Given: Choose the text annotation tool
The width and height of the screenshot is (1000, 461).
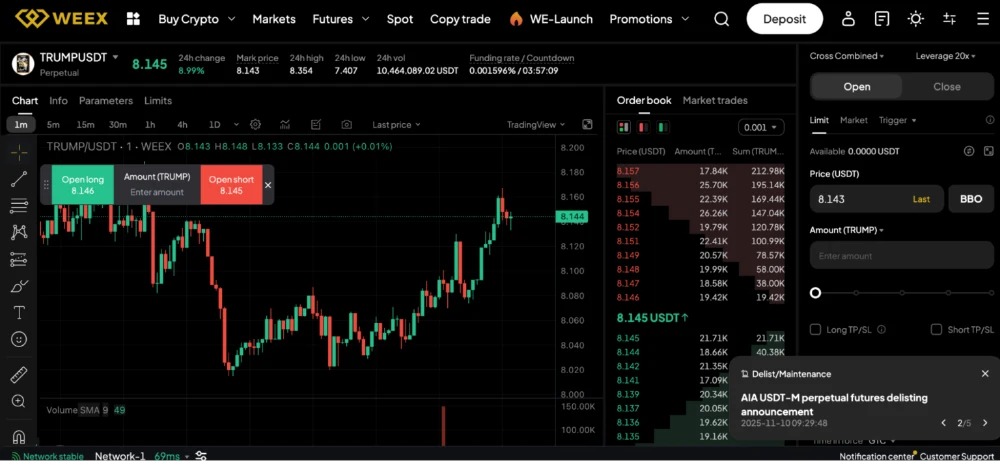Looking at the screenshot, I should tap(18, 313).
